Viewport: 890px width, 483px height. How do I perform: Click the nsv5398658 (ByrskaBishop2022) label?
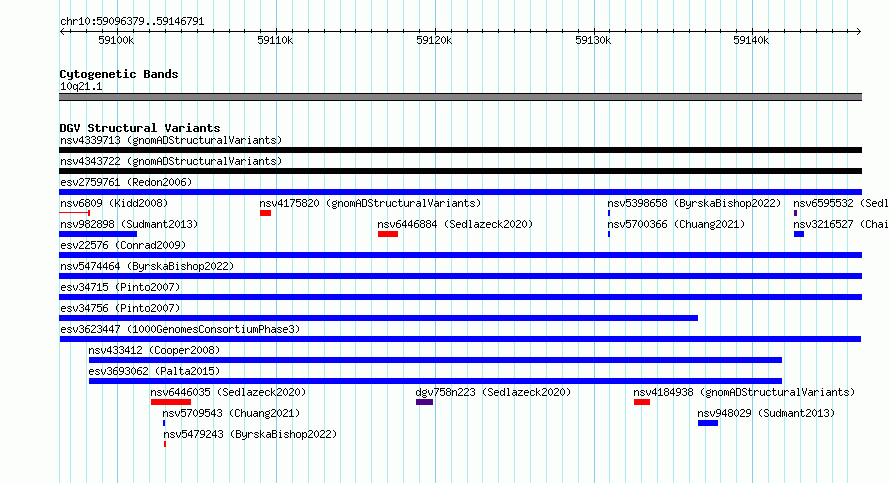[x=694, y=203]
